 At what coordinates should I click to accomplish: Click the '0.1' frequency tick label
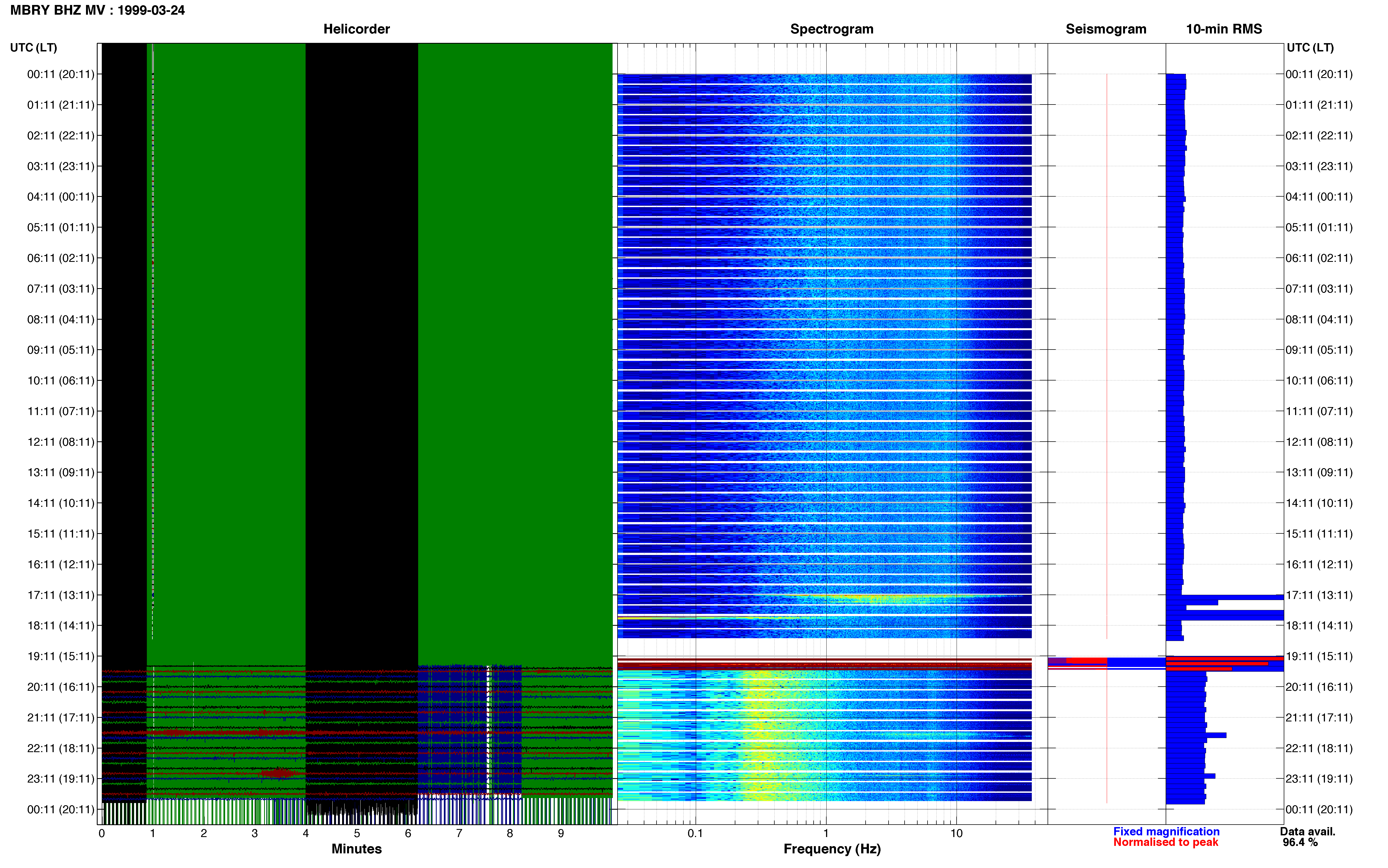click(695, 833)
